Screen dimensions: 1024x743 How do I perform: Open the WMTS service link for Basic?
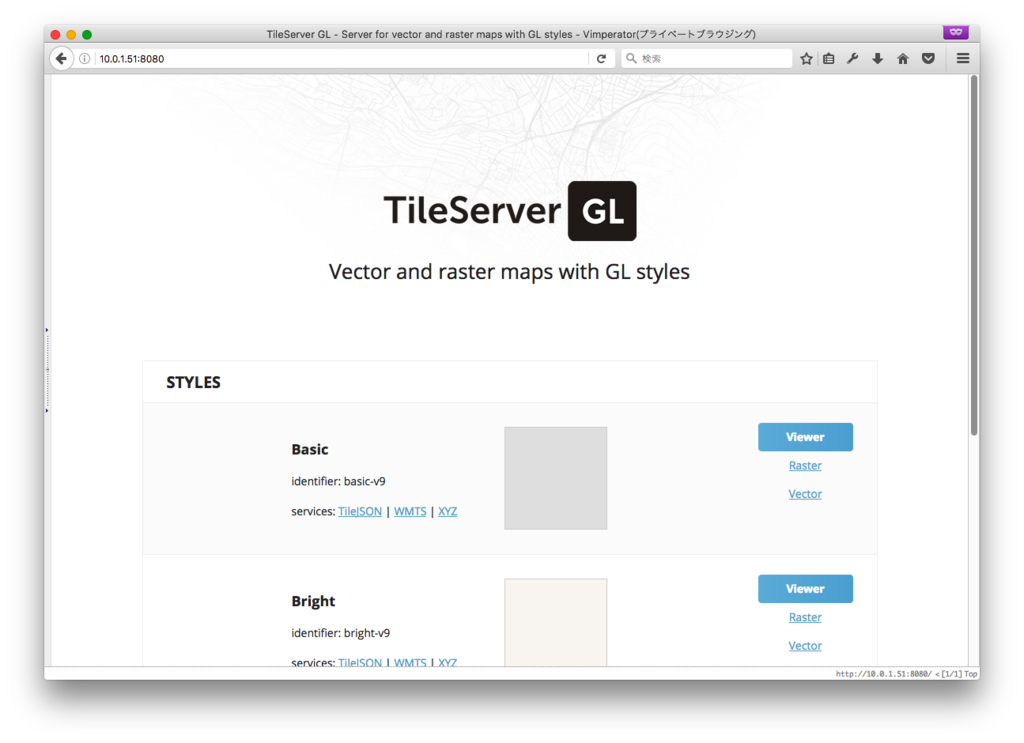click(x=410, y=511)
